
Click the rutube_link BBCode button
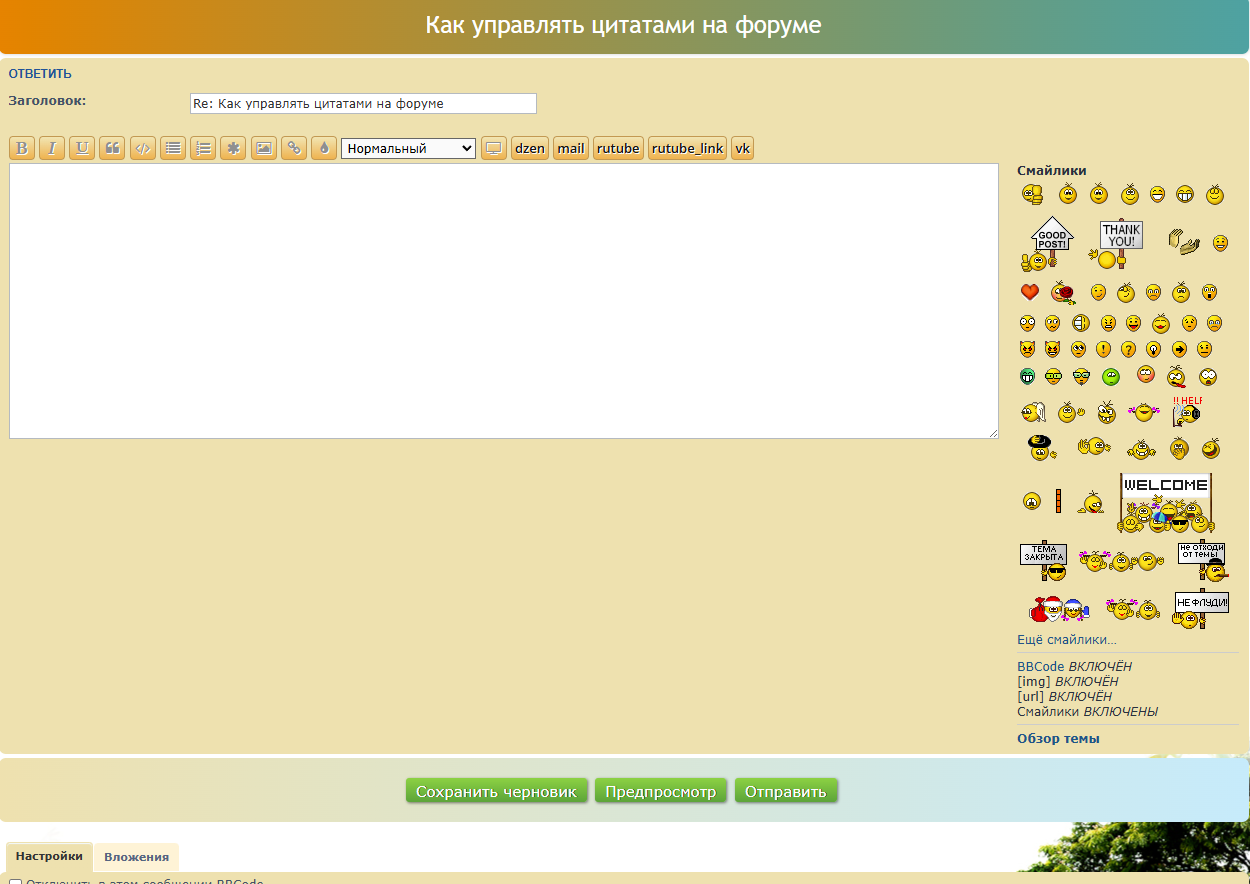pyautogui.click(x=687, y=148)
